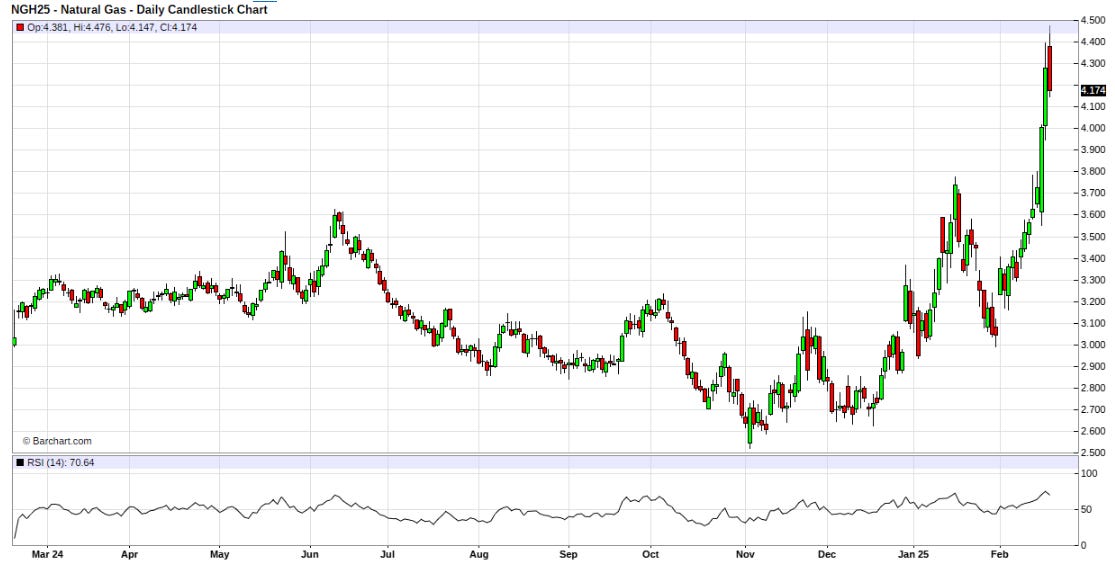The height and width of the screenshot is (567, 1115).
Task: Click the 4.000 price axis label
Action: [x=1092, y=128]
